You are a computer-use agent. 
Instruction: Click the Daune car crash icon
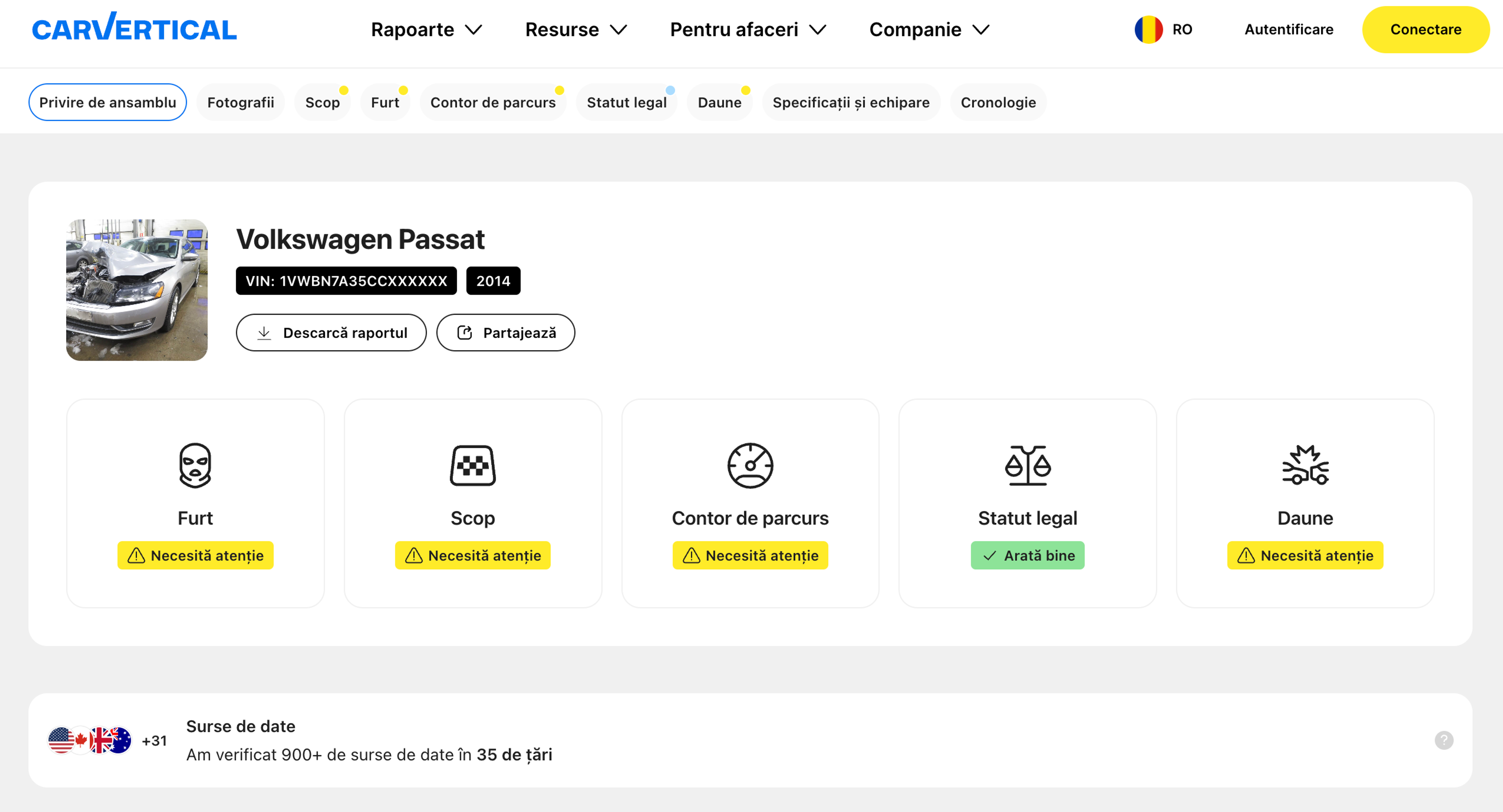(x=1305, y=465)
